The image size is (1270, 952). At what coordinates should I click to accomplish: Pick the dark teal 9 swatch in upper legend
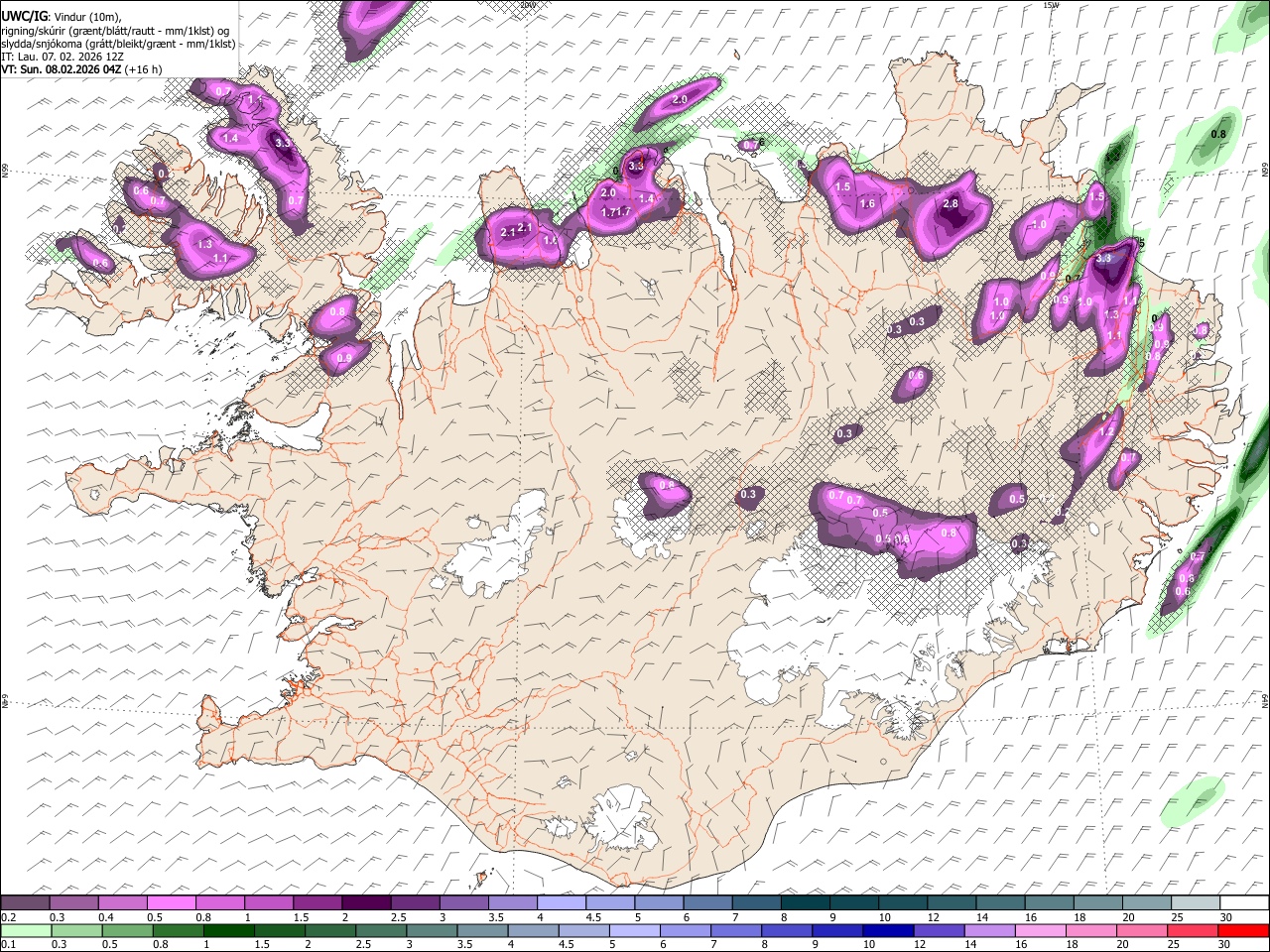click(x=853, y=902)
